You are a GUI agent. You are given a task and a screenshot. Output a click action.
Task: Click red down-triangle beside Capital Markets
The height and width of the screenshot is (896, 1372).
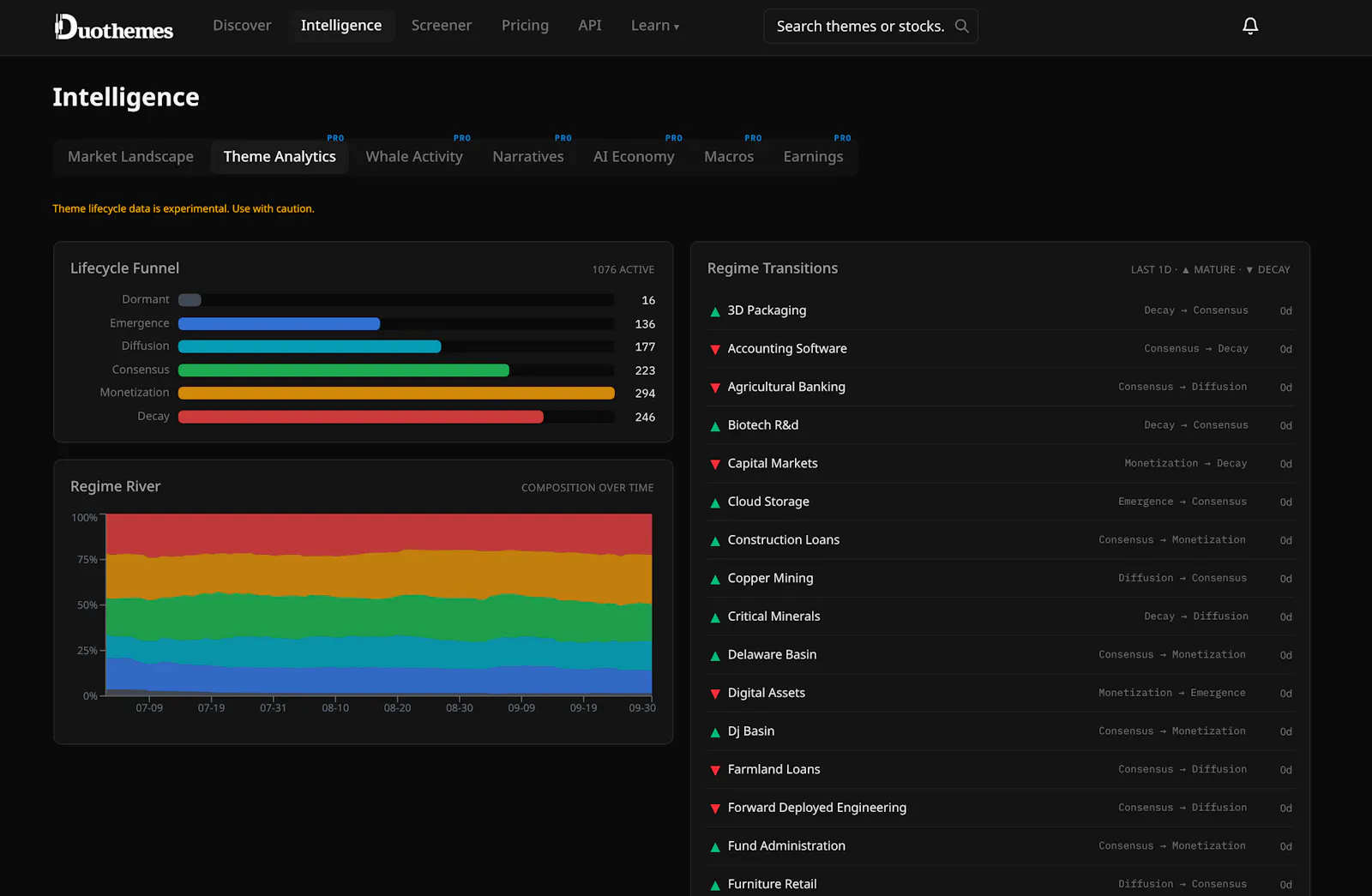[x=715, y=465]
